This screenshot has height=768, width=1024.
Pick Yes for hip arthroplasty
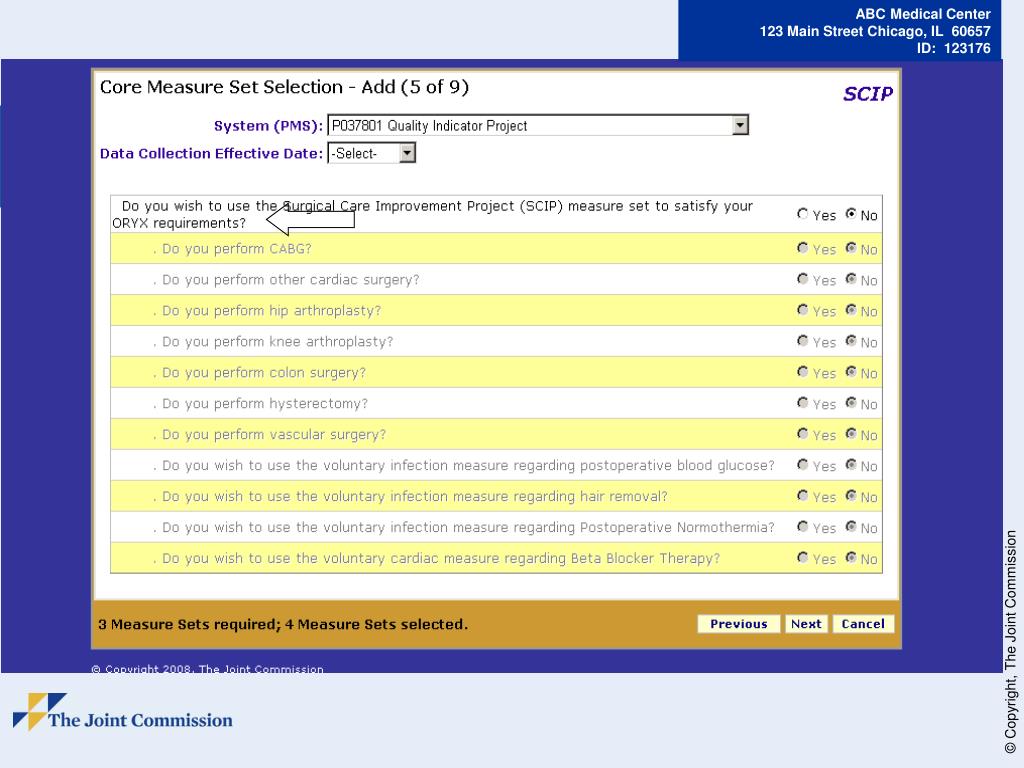803,310
